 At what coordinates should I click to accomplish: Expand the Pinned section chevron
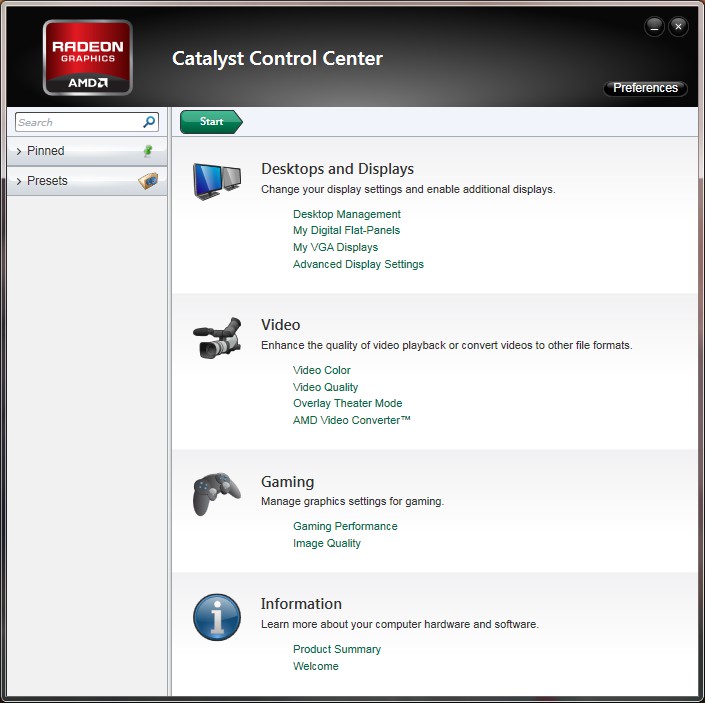(x=19, y=151)
